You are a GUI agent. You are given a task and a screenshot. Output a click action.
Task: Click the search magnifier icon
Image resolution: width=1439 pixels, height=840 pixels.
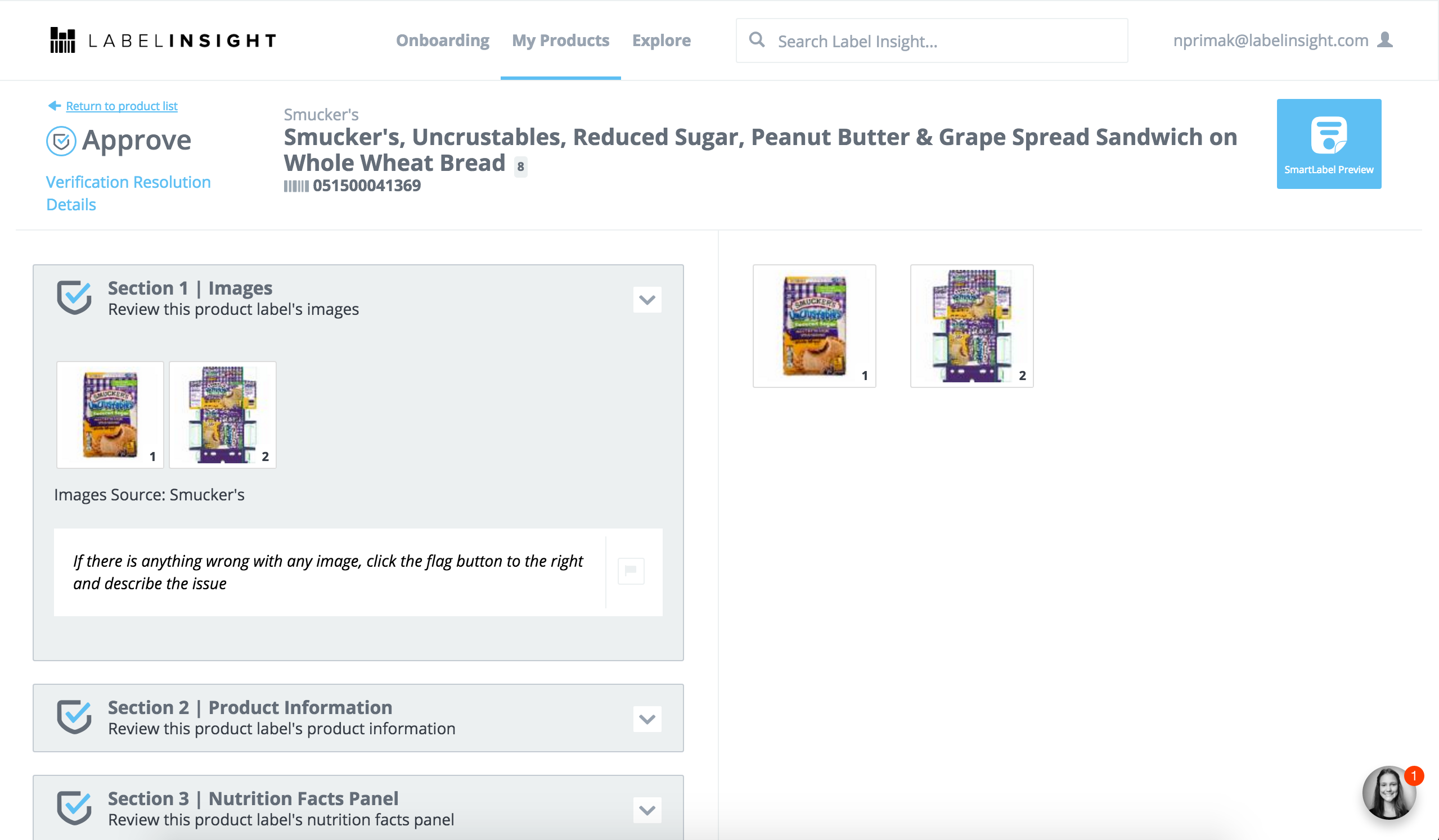click(757, 40)
